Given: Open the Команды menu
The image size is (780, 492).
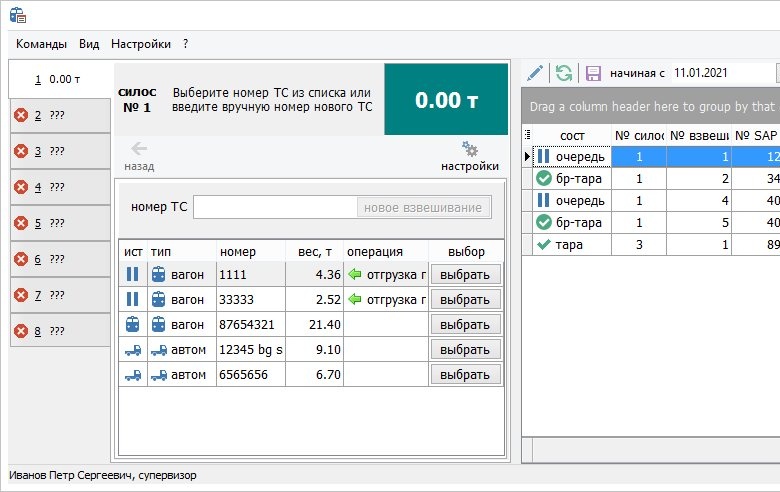Looking at the screenshot, I should (41, 44).
